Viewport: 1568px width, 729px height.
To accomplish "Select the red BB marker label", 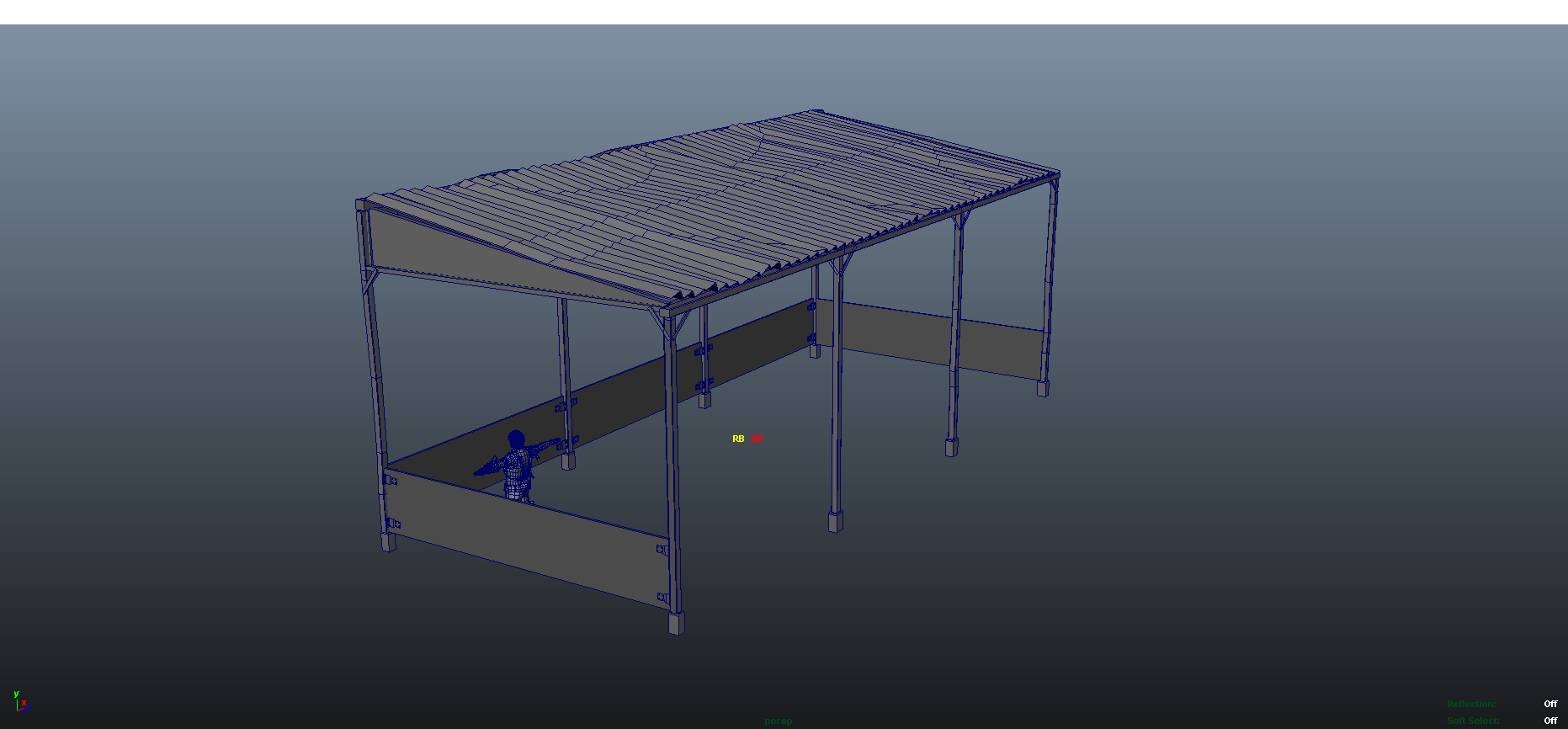I will (757, 439).
